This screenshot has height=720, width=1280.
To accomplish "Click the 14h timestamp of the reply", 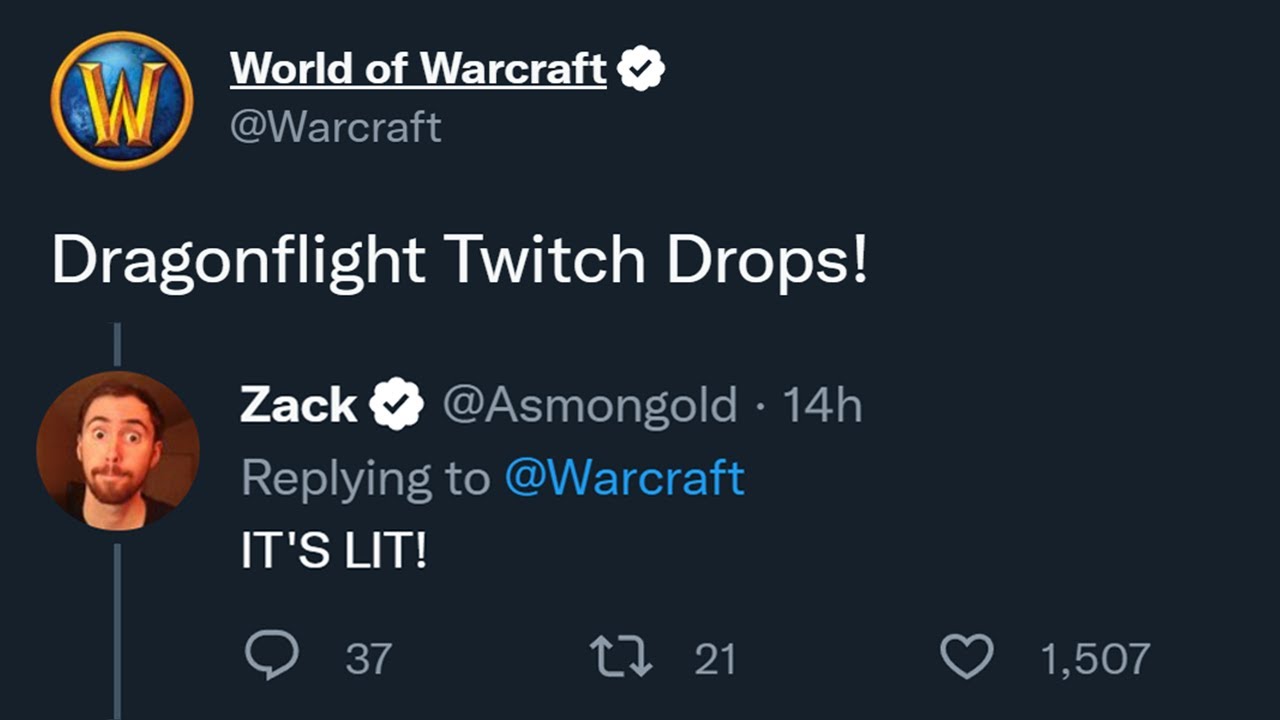I will click(x=822, y=405).
